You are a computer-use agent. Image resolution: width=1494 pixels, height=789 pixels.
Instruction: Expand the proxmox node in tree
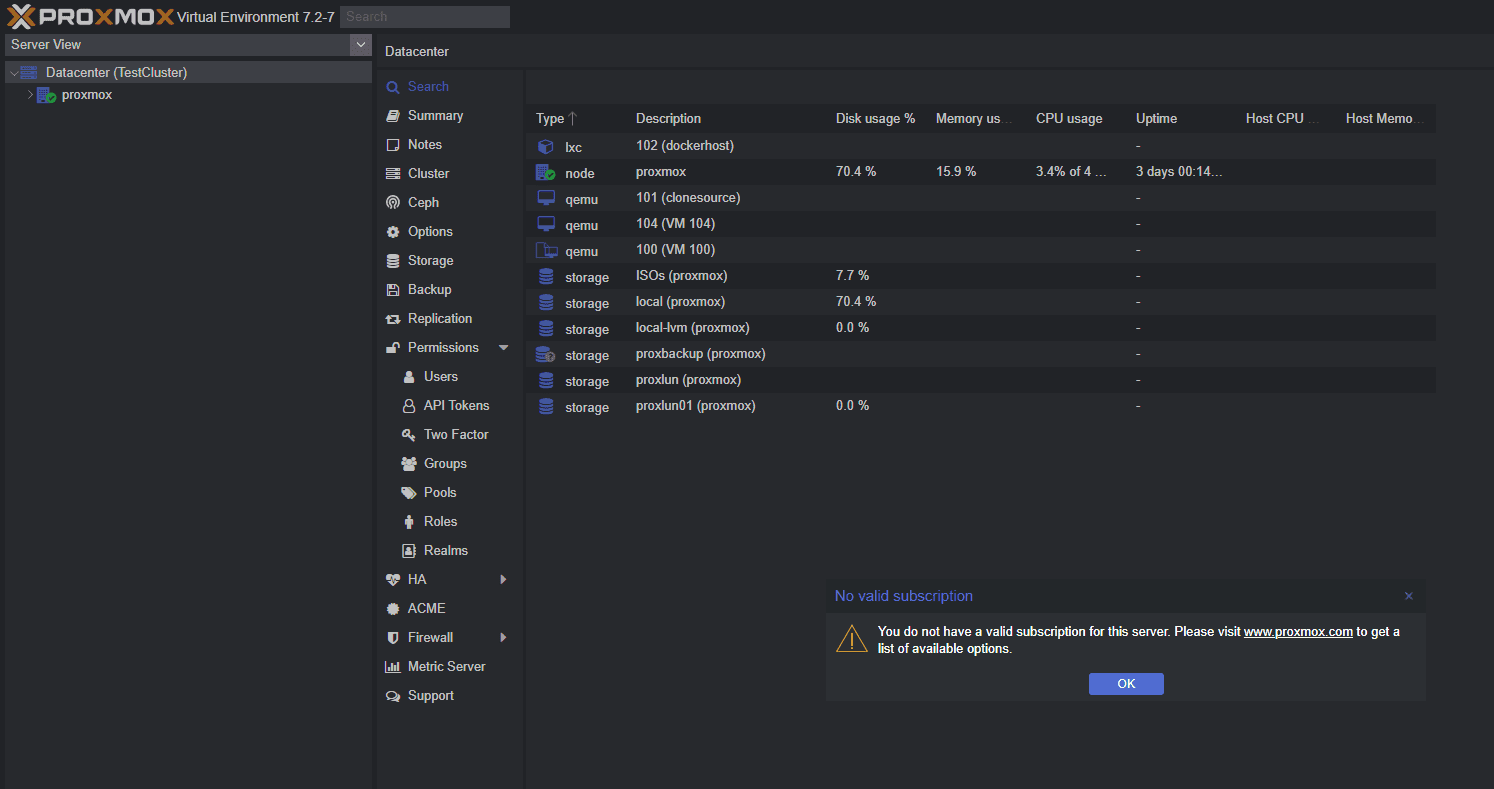click(30, 95)
